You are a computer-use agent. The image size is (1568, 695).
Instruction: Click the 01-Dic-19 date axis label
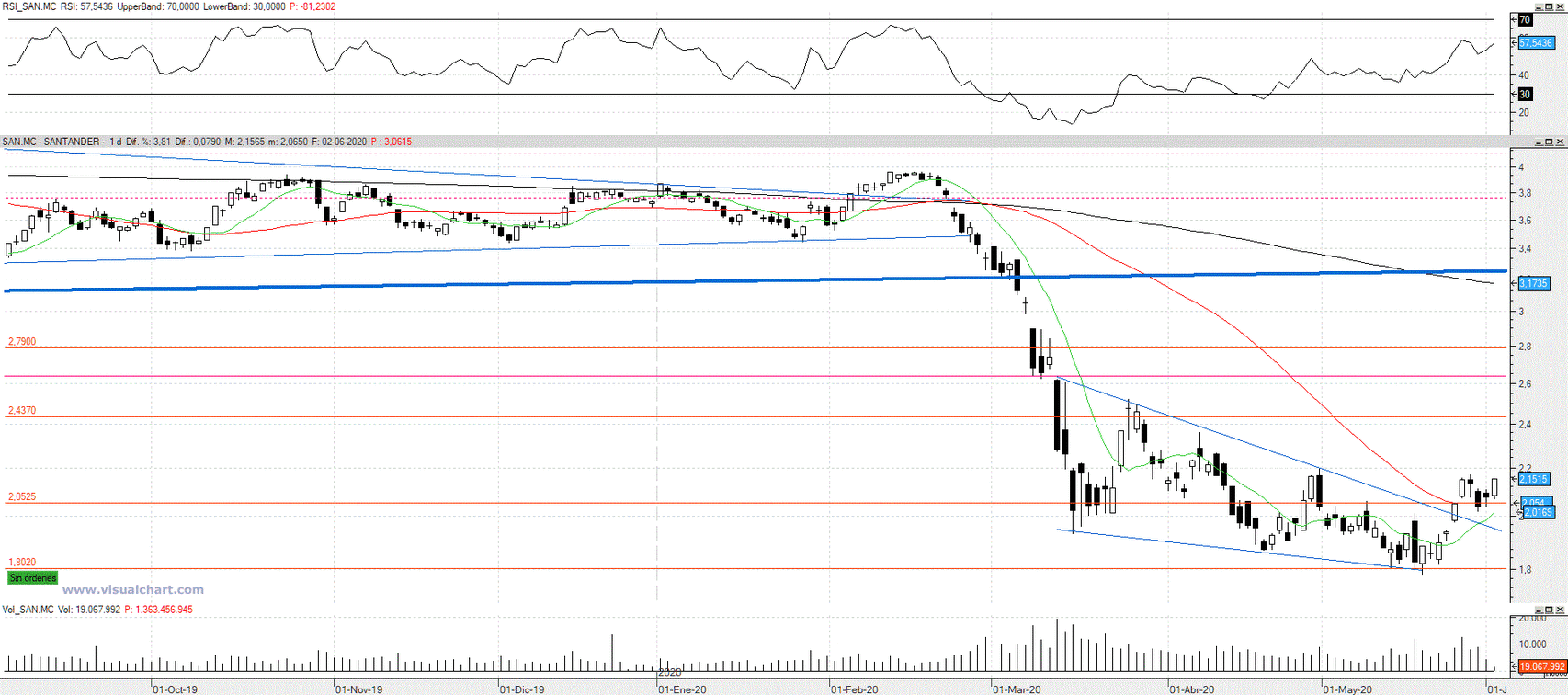[x=522, y=689]
